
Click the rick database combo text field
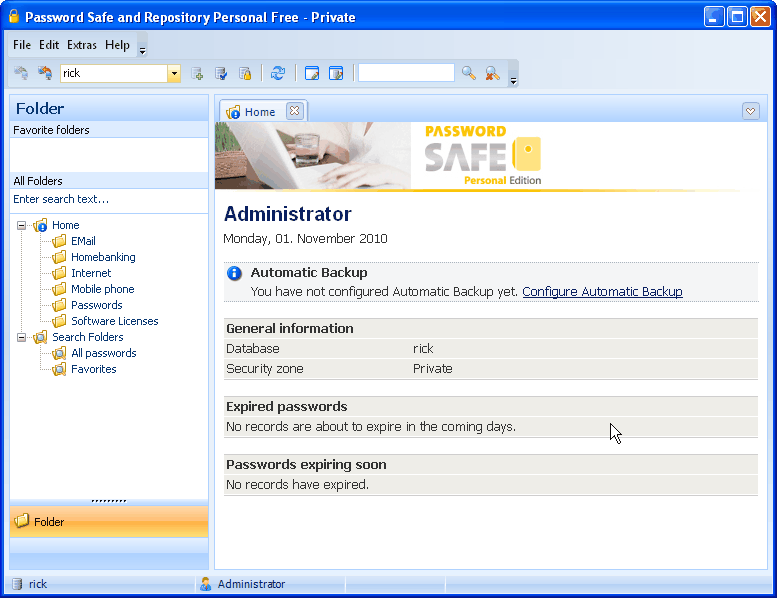[114, 74]
